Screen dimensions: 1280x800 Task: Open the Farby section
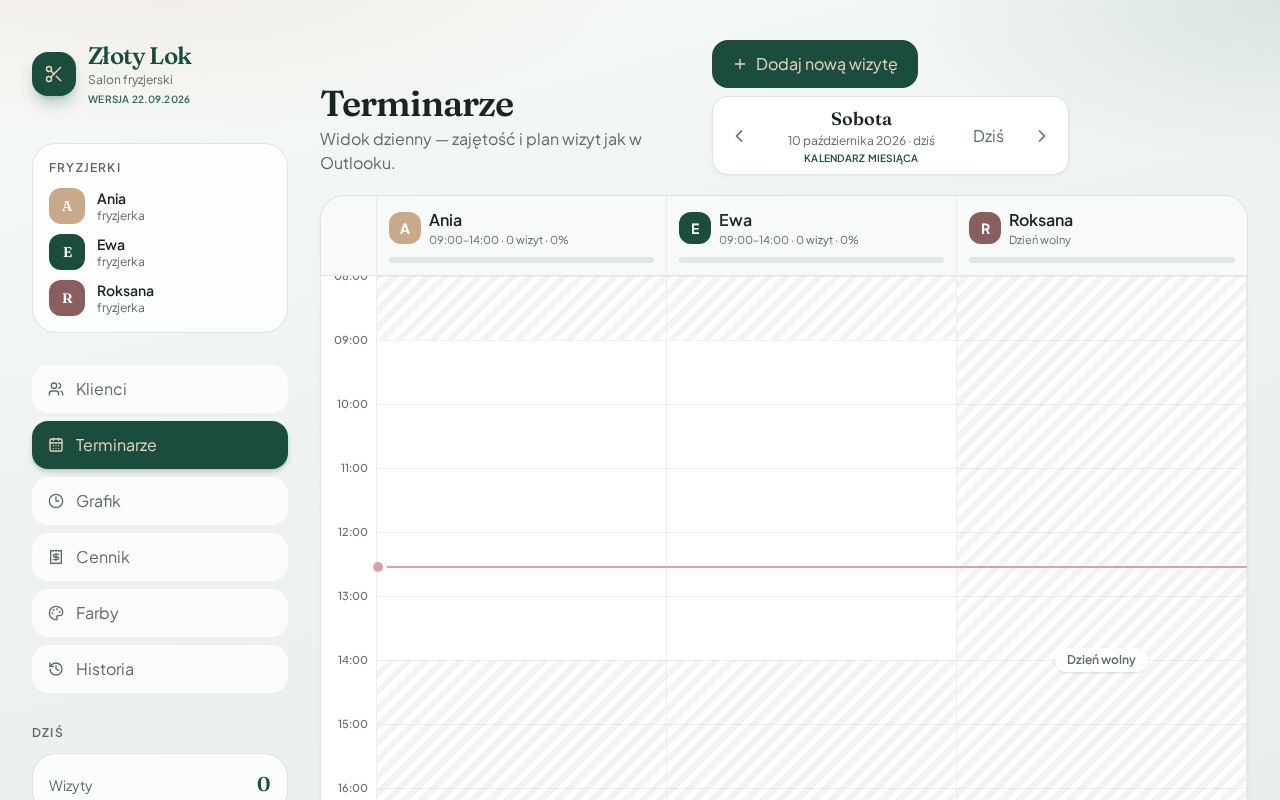(160, 613)
